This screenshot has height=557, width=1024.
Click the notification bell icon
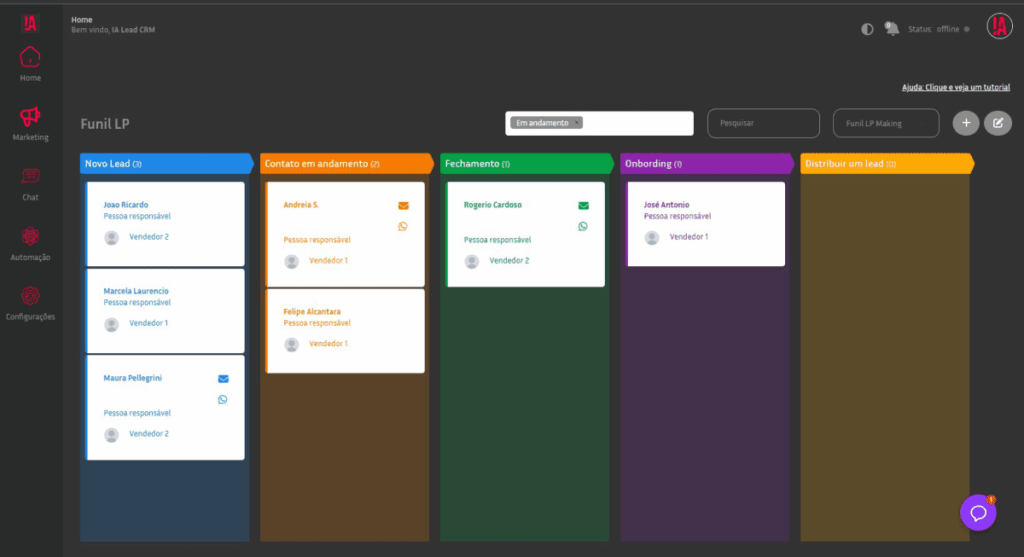[892, 29]
